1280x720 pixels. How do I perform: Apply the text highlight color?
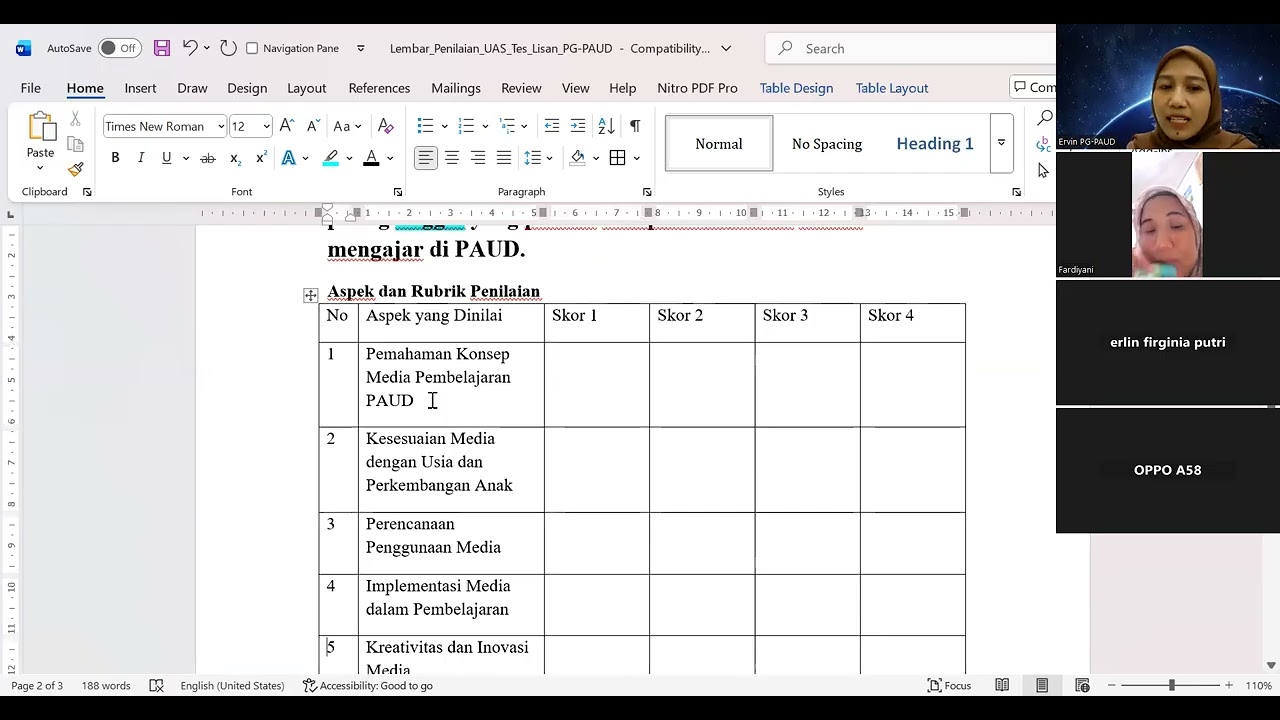click(x=331, y=158)
